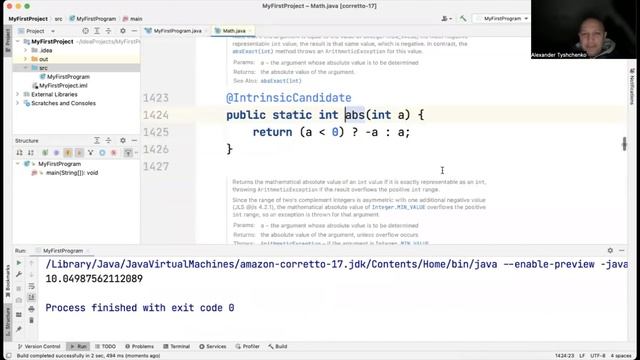Open the user account dropdown in toolbar

pos(447,18)
